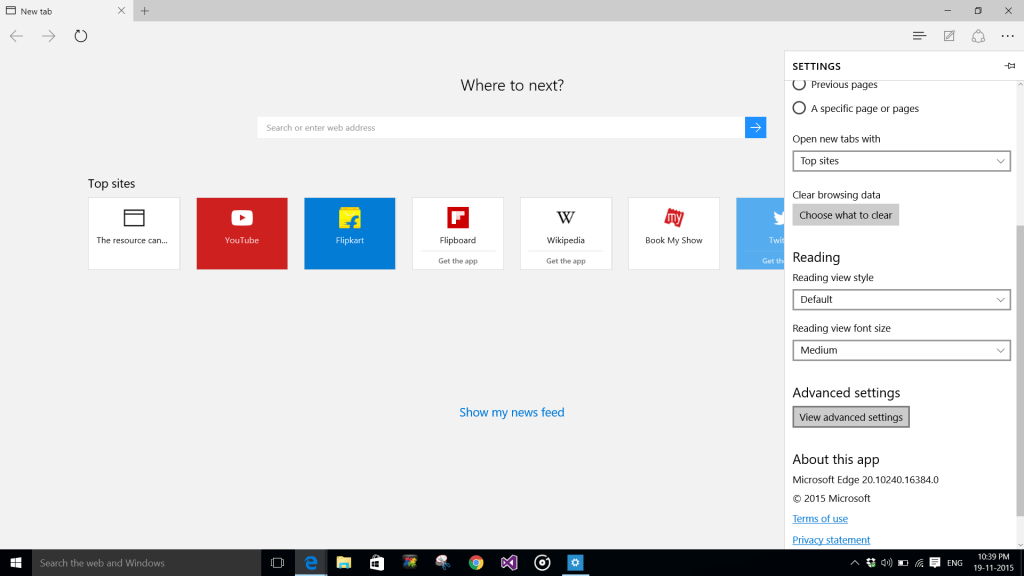Open the Wikipedia top site tile

click(x=566, y=233)
